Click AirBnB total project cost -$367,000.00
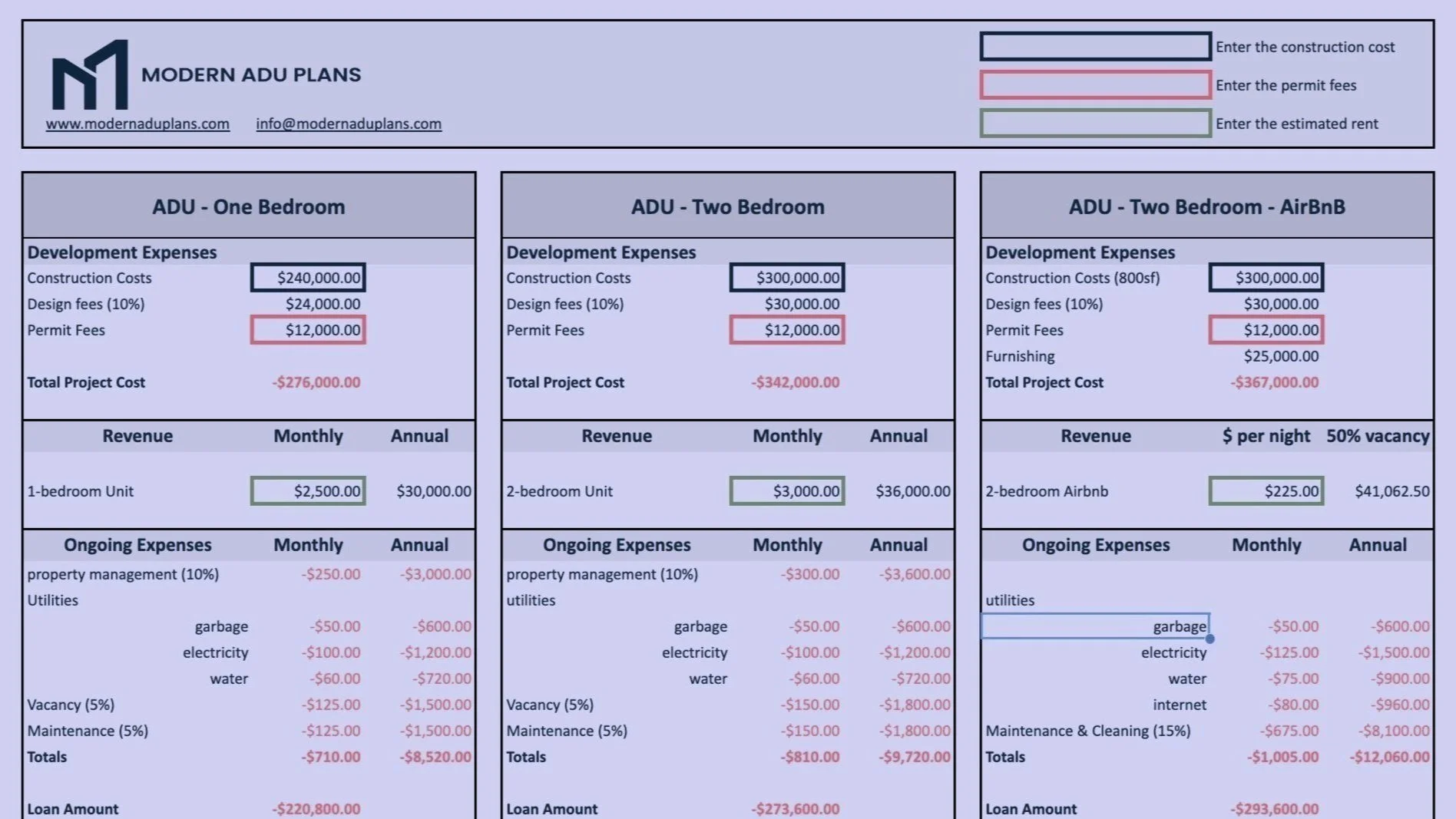The width and height of the screenshot is (1456, 819). 1274,382
